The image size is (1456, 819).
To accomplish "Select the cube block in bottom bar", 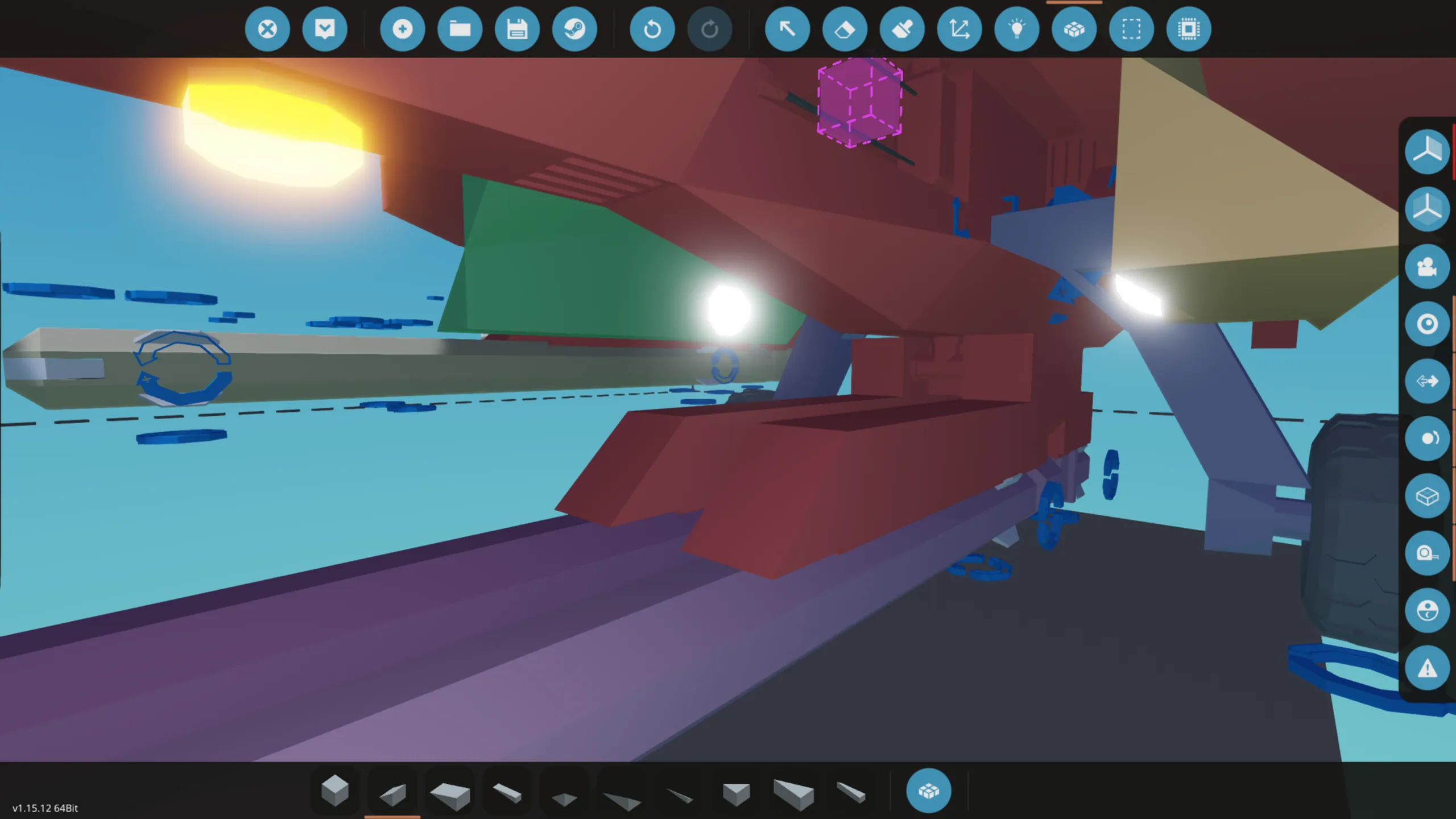I will click(335, 791).
